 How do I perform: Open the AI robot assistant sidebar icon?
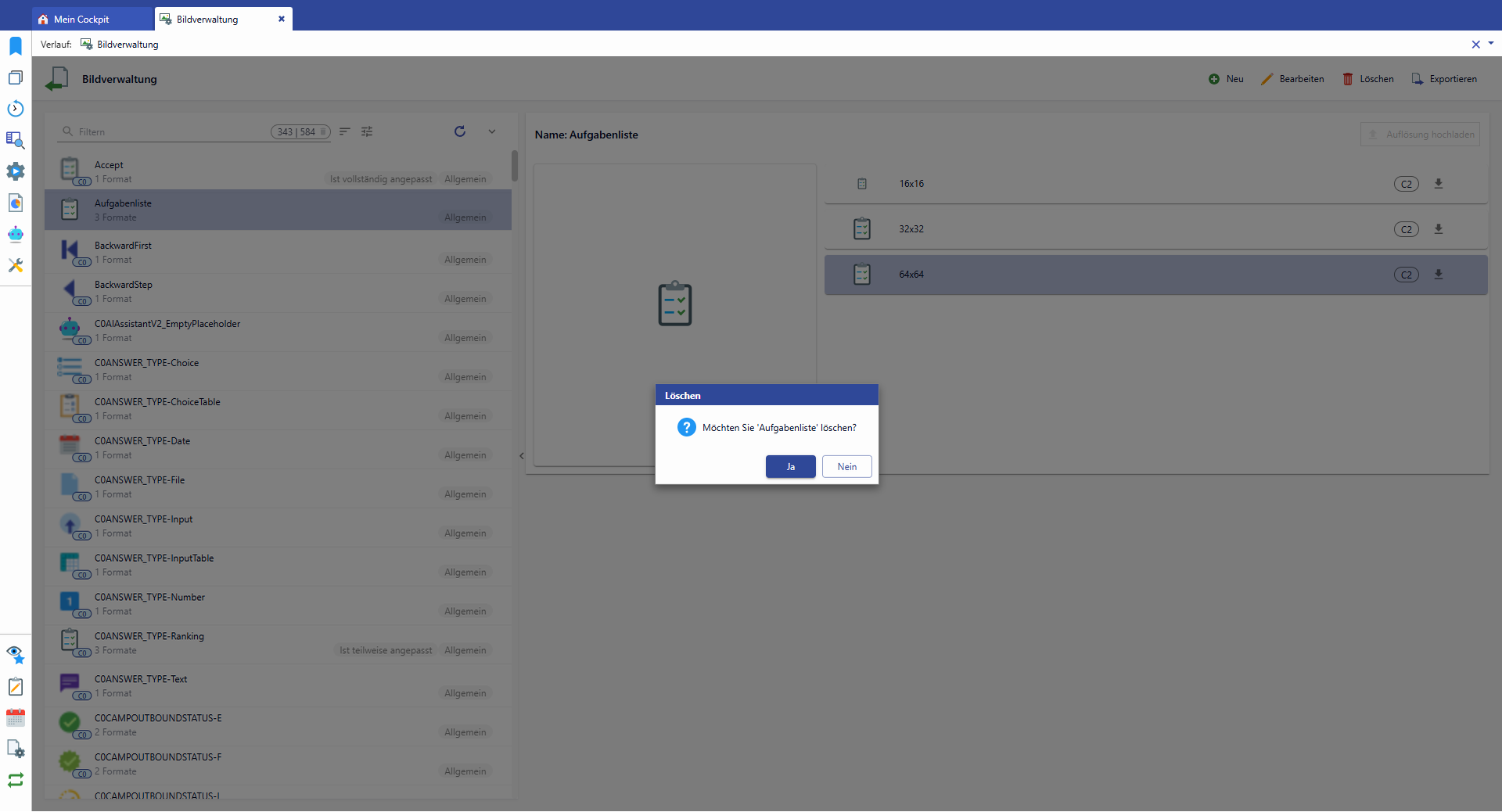coord(16,234)
